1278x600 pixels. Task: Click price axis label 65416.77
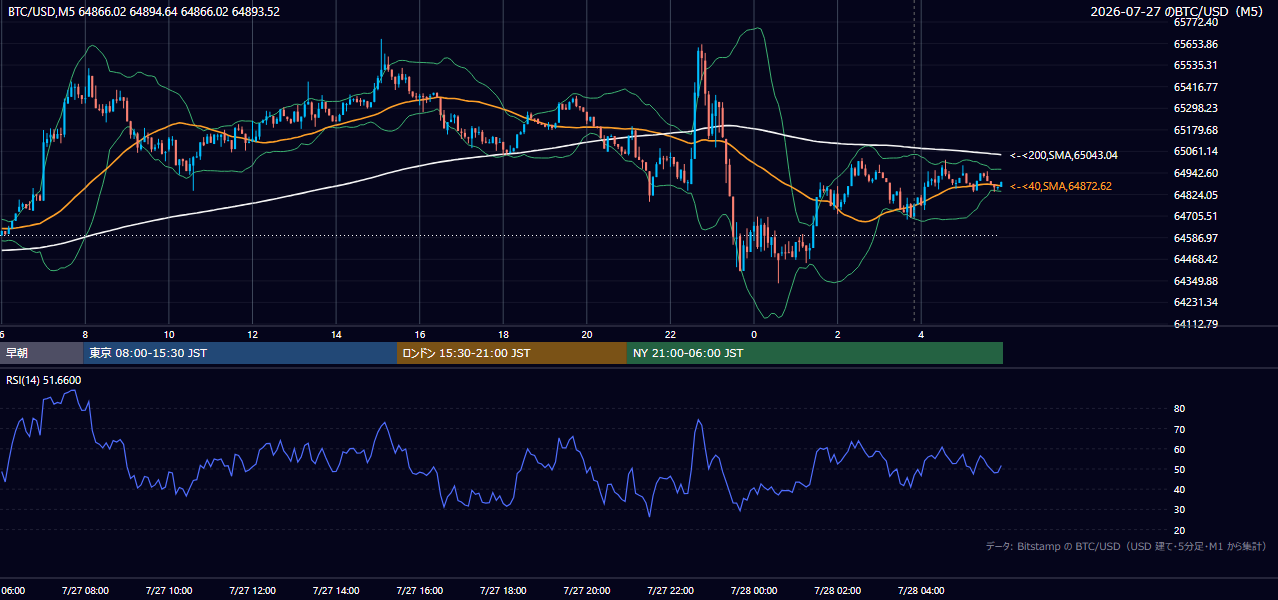tap(1196, 87)
